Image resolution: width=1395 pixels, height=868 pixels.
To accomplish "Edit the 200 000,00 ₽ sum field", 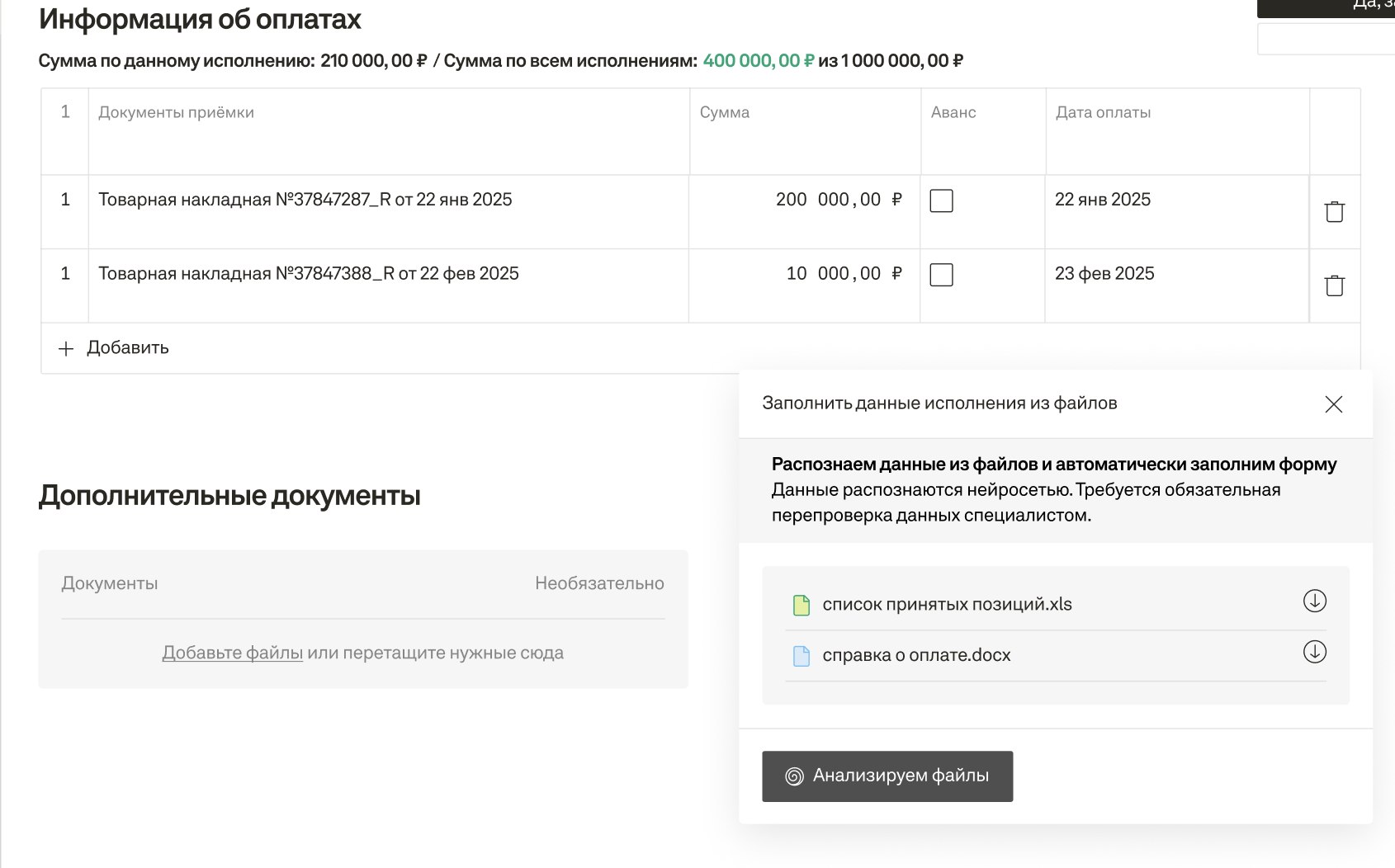I will 838,200.
